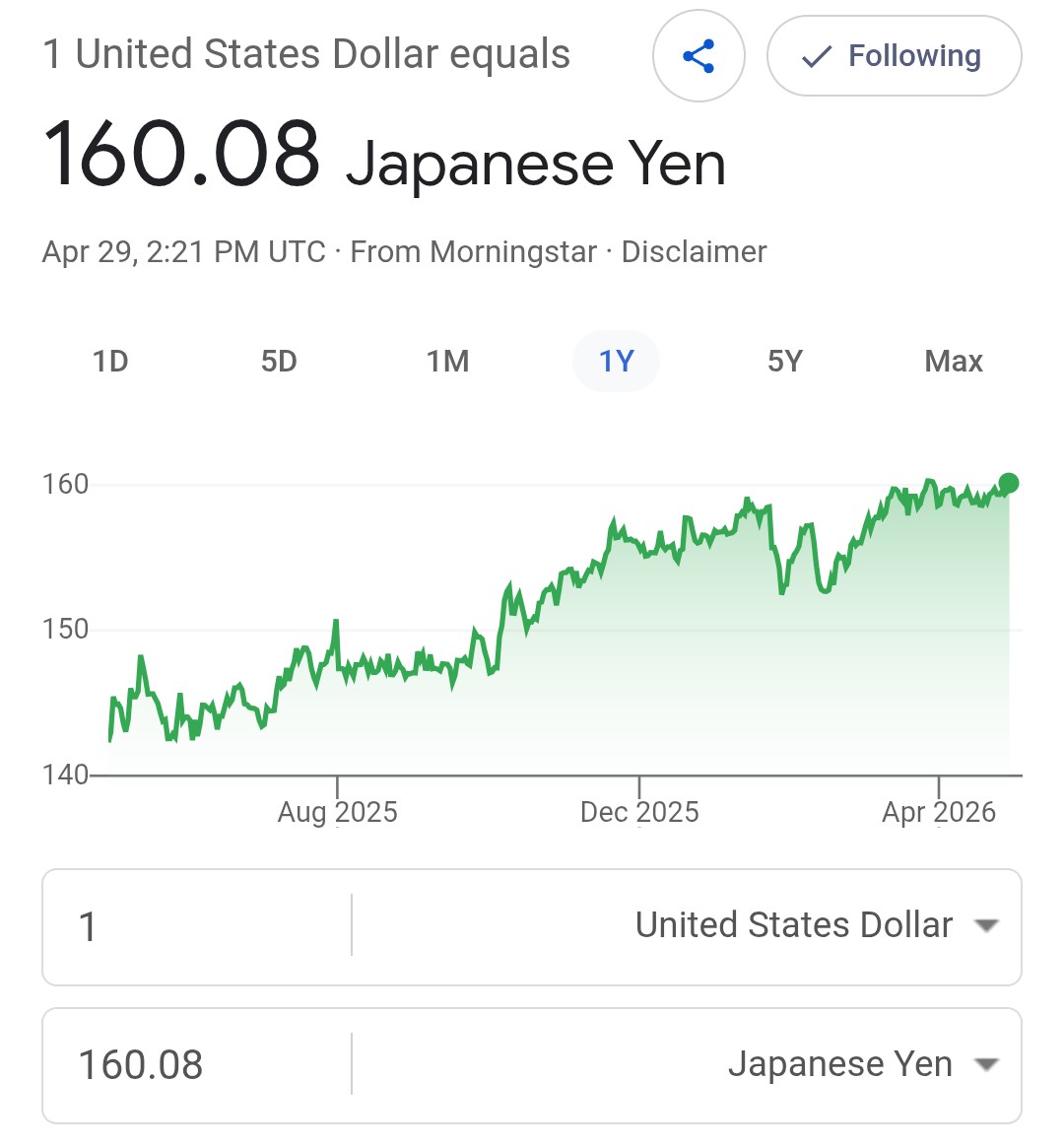Click the dollar amount input field

click(x=197, y=926)
